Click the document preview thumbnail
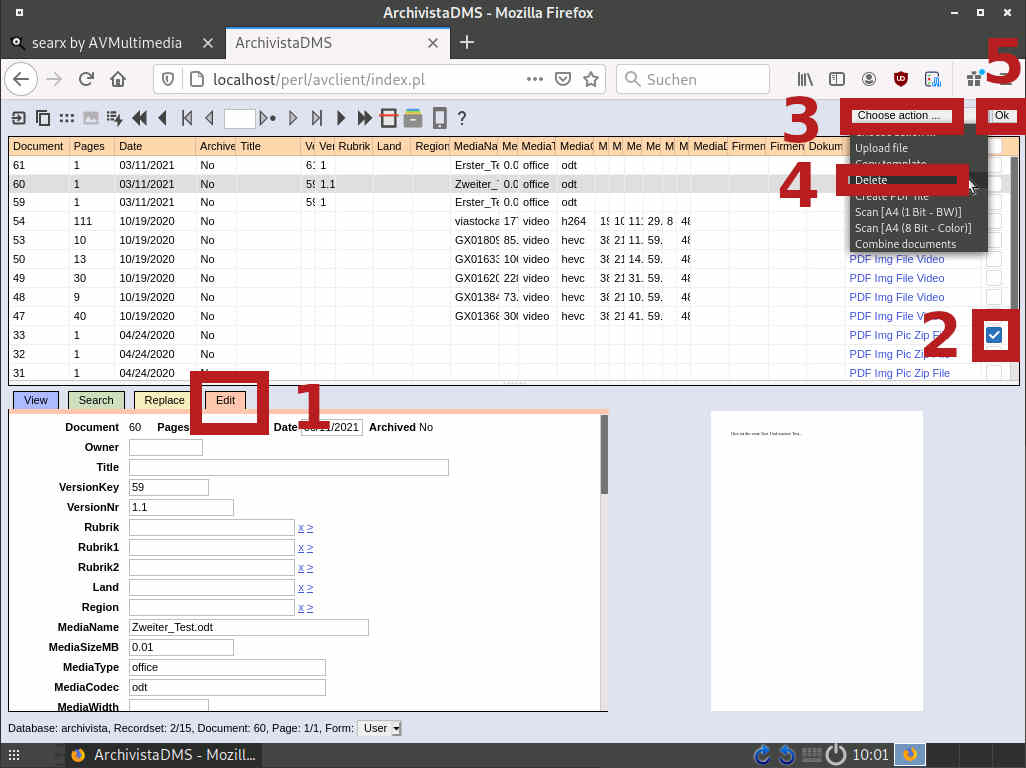 click(817, 561)
